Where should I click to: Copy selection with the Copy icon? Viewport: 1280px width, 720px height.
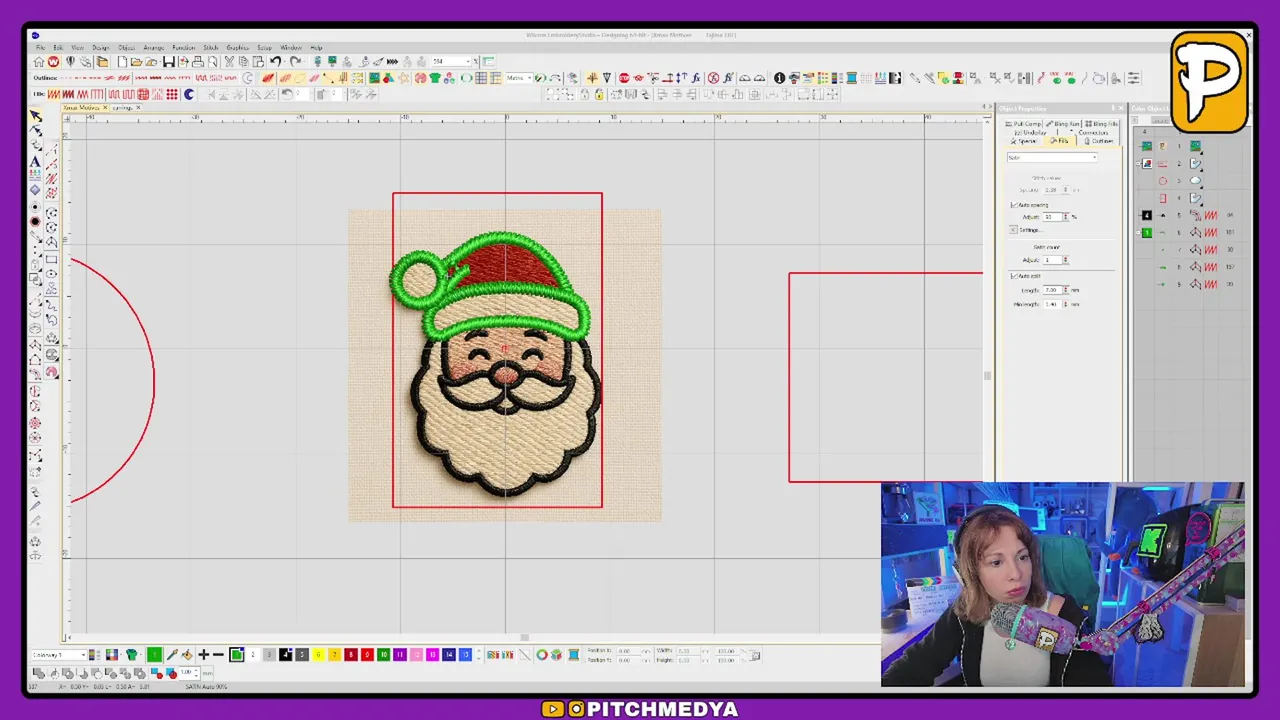(243, 62)
